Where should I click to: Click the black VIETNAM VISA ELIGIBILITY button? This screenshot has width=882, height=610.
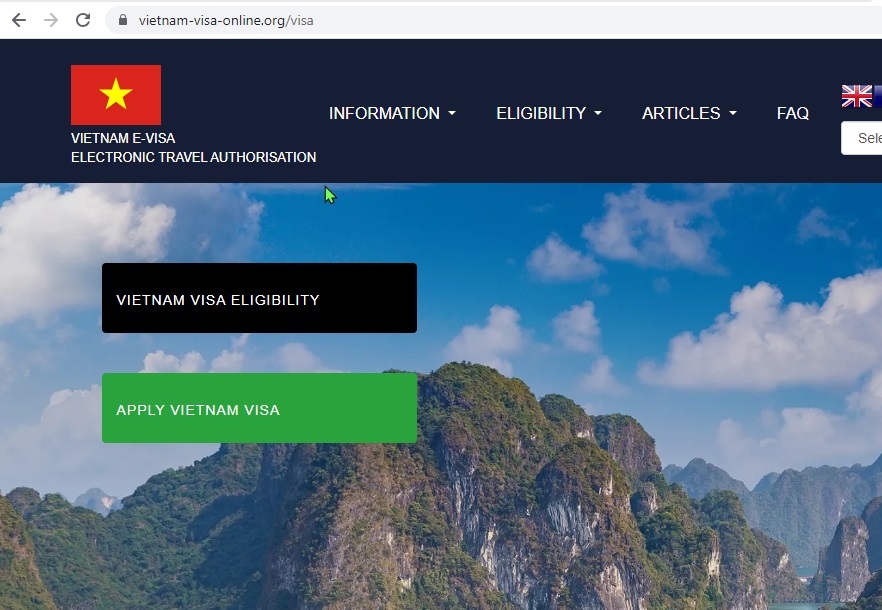(259, 298)
